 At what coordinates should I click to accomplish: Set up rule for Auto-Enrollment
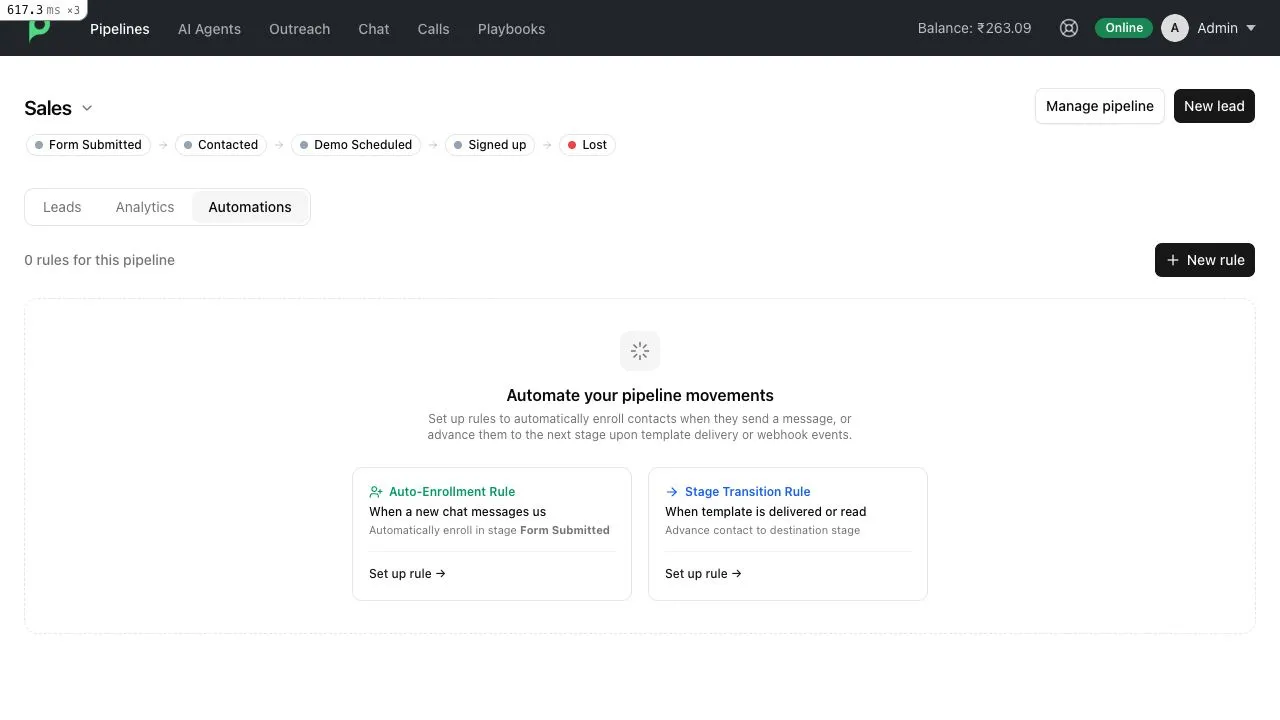point(407,574)
